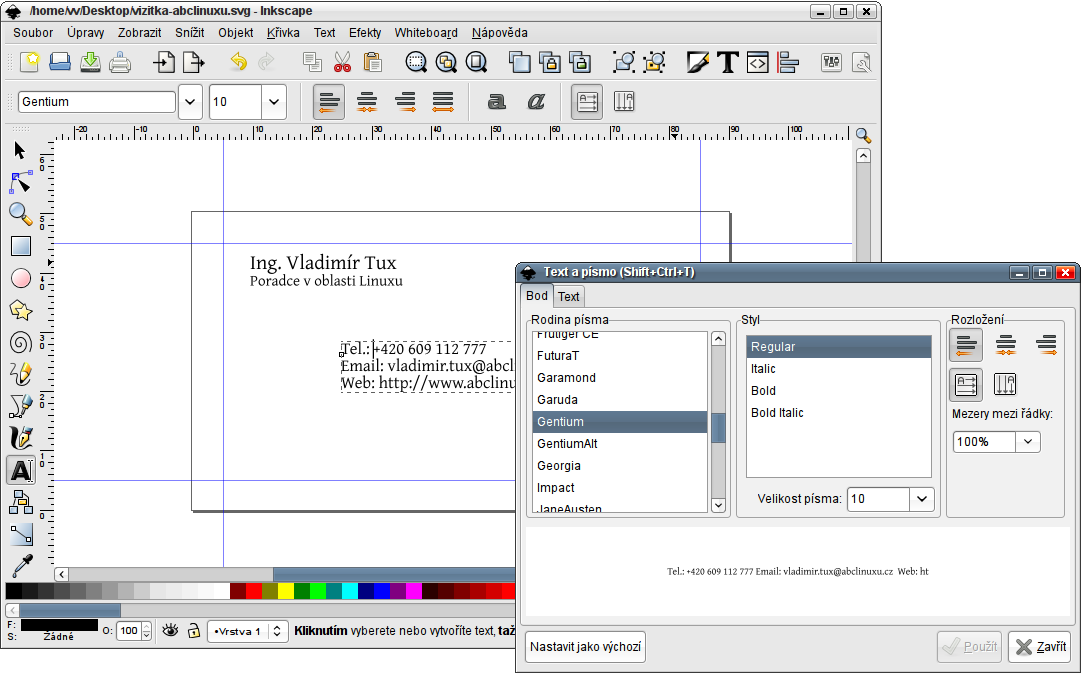Open the Efekty menu
Viewport: 1081px width, 673px height.
365,32
